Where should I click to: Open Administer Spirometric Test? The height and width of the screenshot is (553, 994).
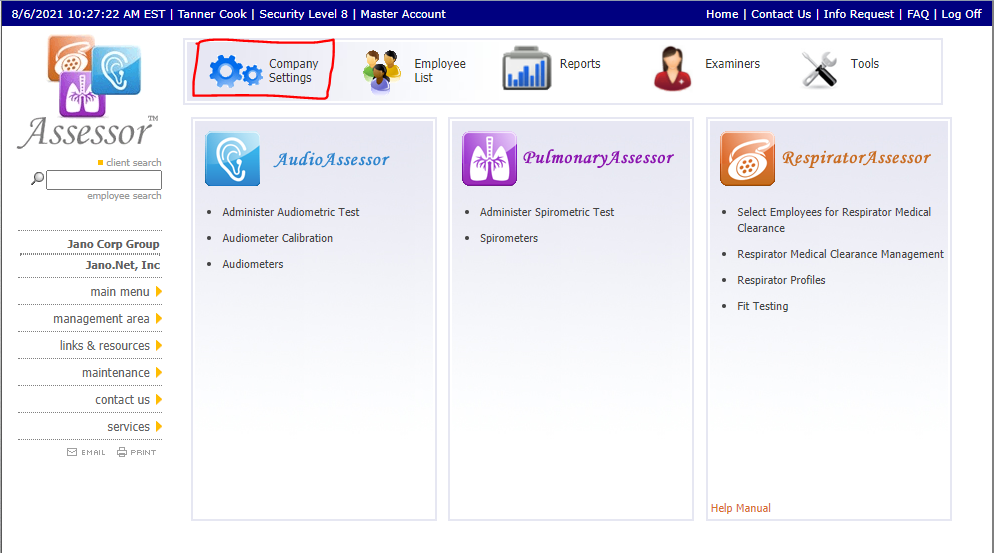546,212
